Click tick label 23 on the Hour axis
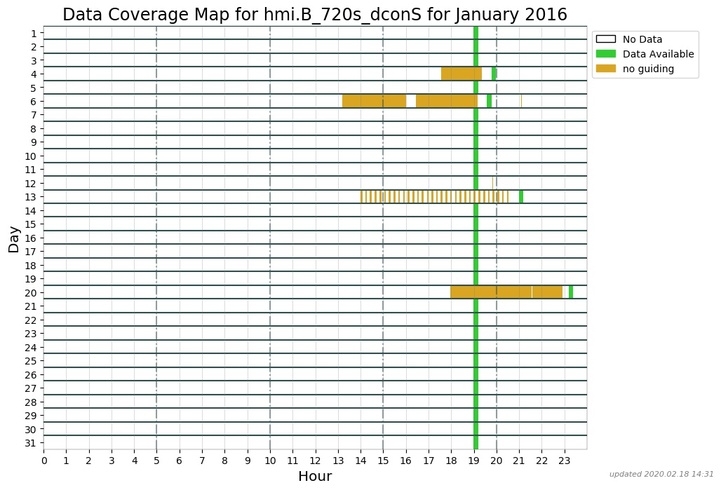This screenshot has width=721, height=490. (564, 461)
